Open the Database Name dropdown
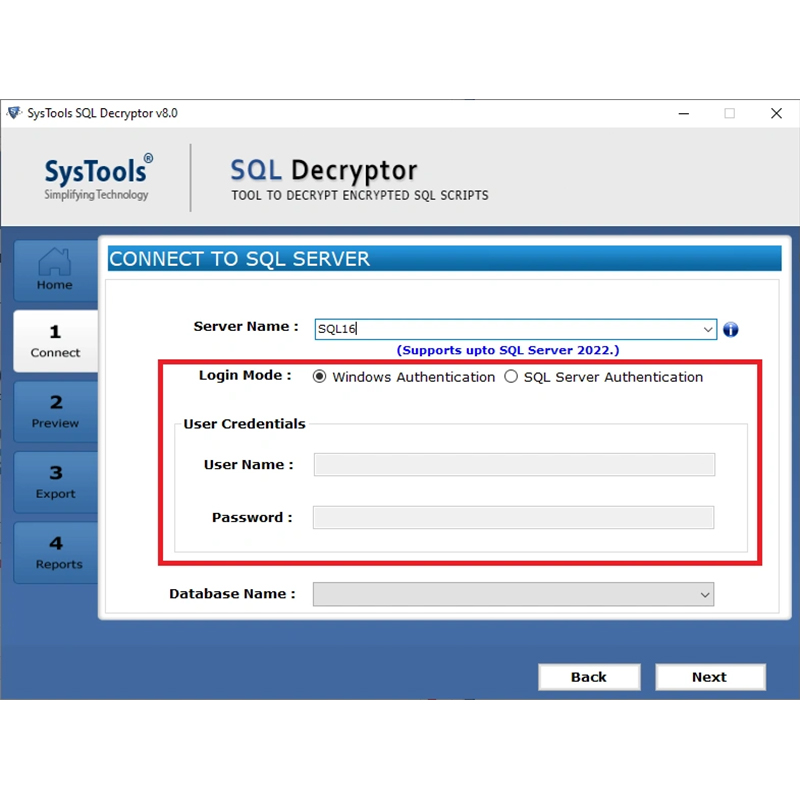The width and height of the screenshot is (800, 800). point(513,594)
